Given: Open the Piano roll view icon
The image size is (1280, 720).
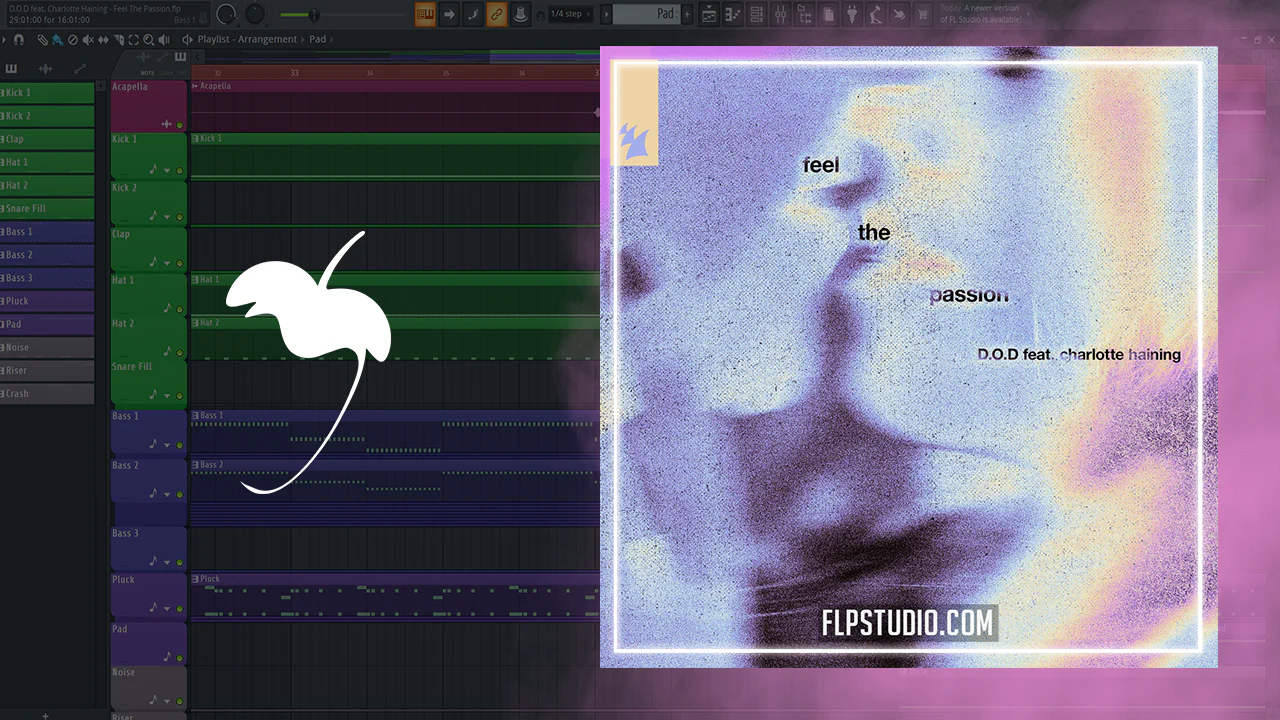Looking at the screenshot, I should coord(733,14).
